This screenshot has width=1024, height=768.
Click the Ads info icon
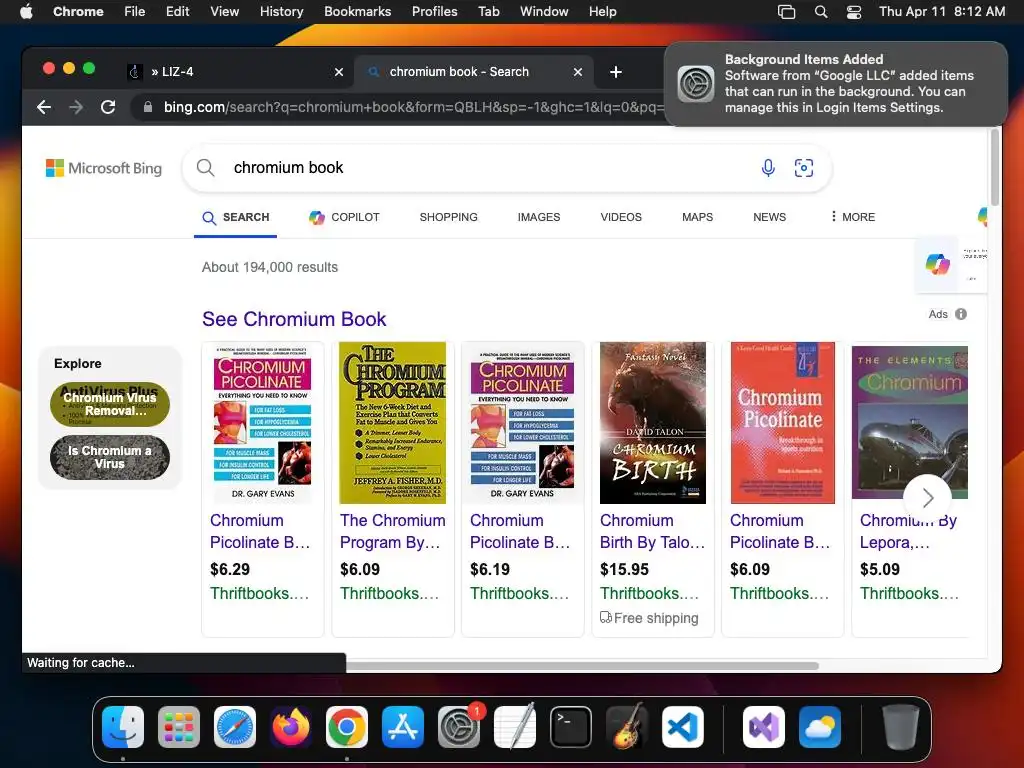click(961, 314)
